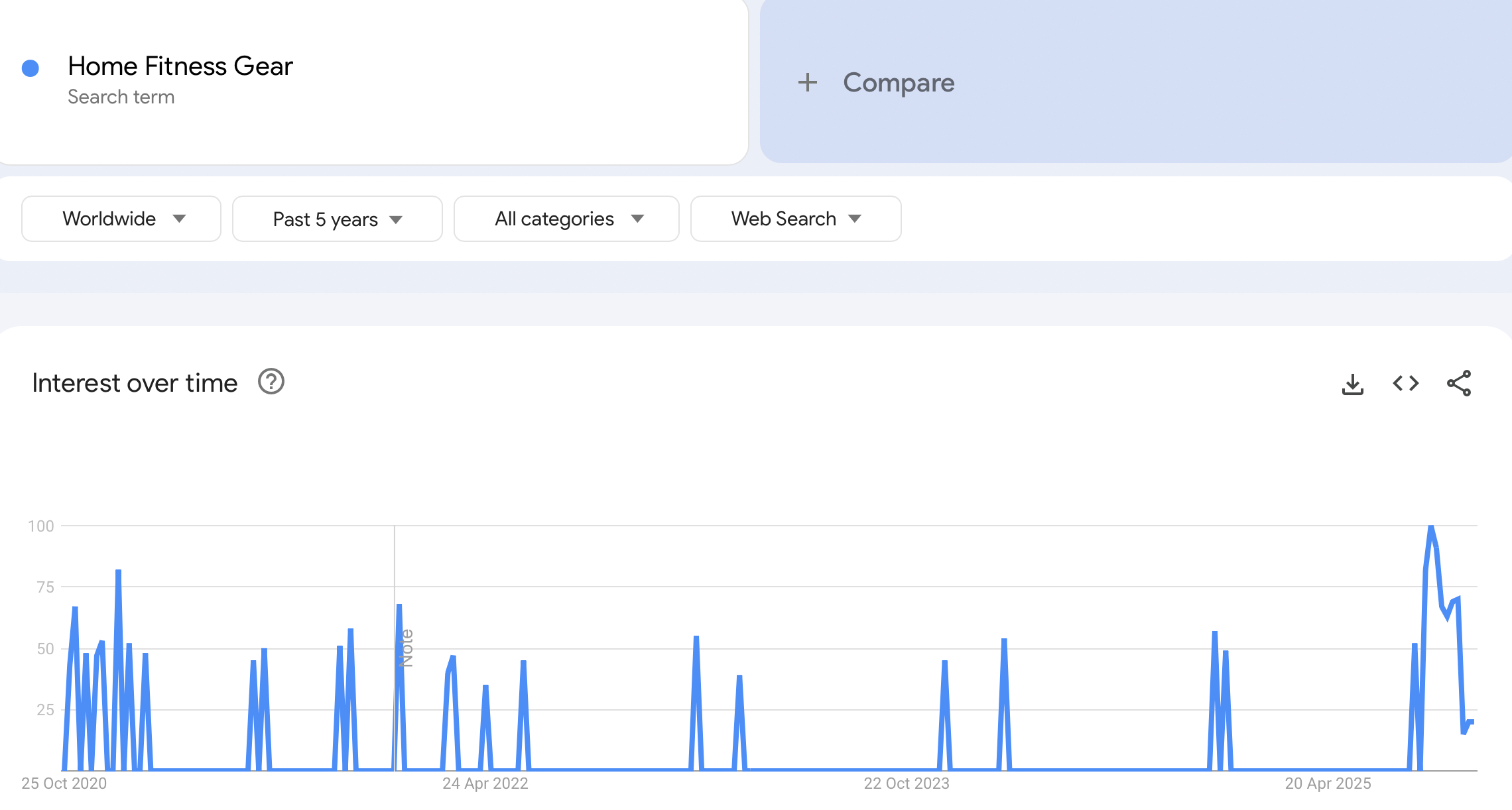Expand the Past 5 years time range selector
Image resolution: width=1512 pixels, height=810 pixels.
337,219
